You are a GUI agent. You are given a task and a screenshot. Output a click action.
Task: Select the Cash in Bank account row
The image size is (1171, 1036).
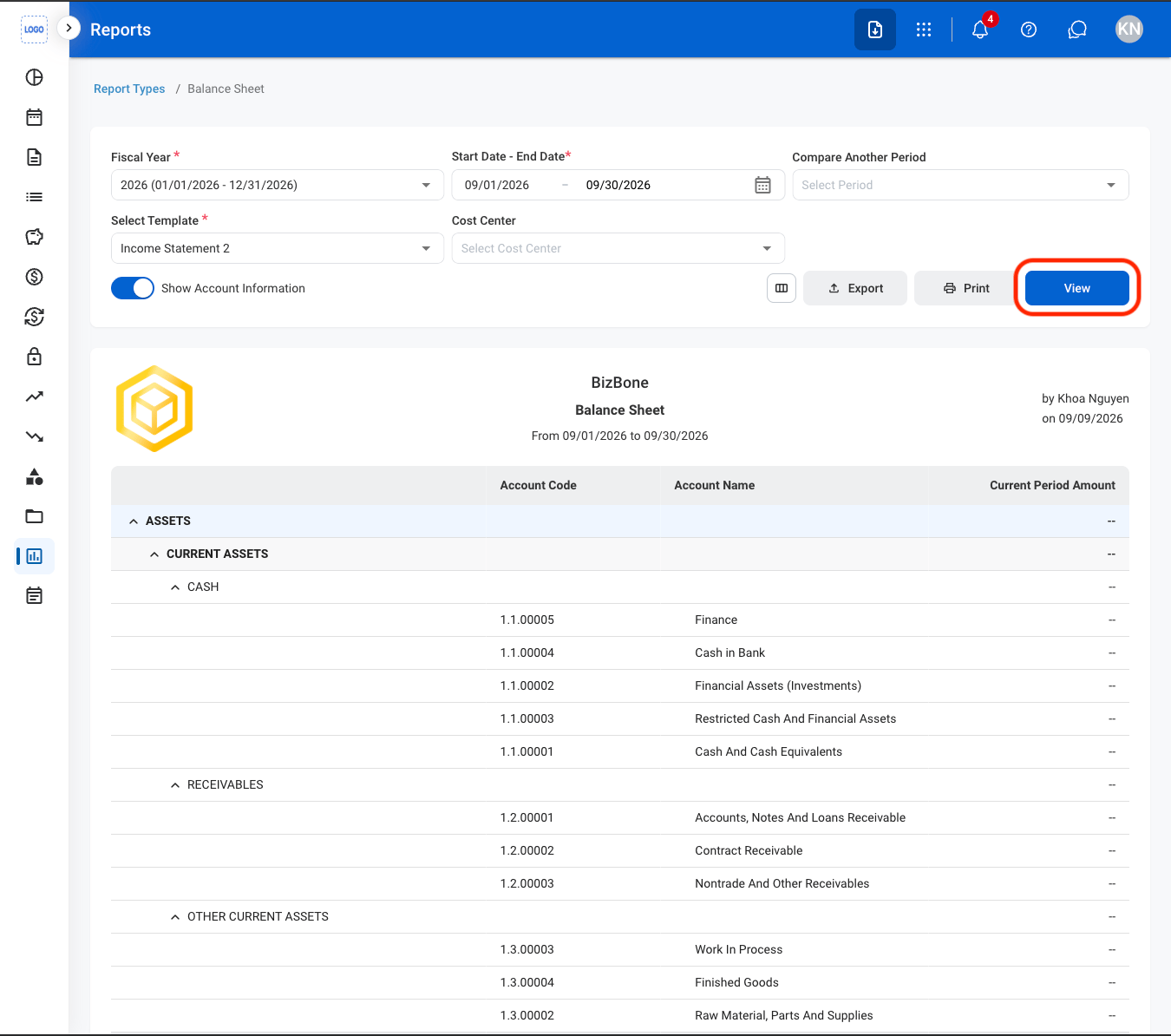[620, 653]
